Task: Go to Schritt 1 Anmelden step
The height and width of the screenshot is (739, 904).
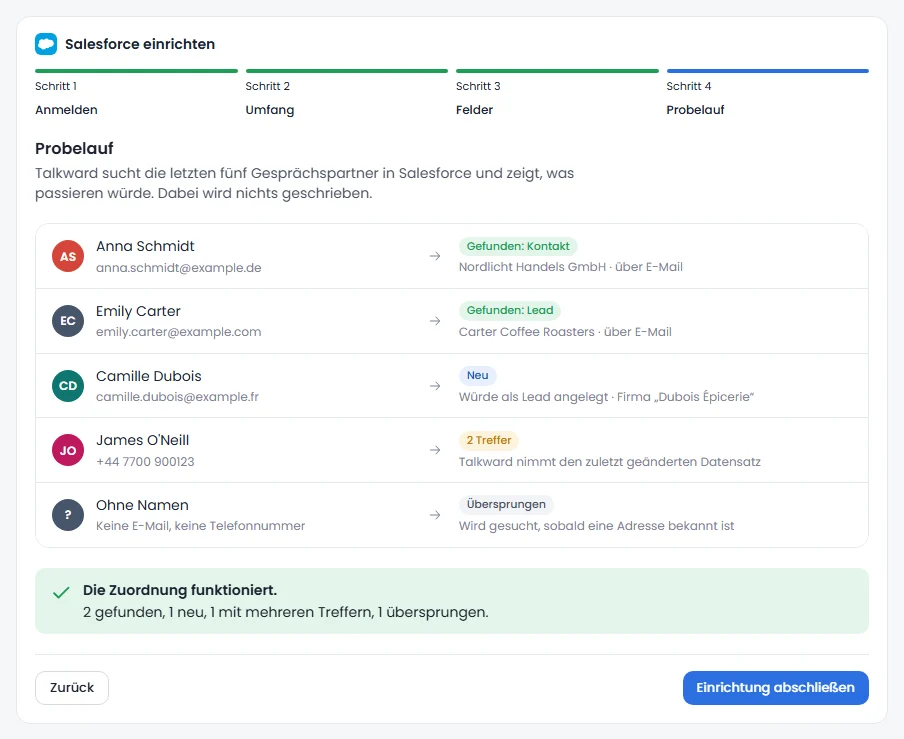Action: click(136, 93)
